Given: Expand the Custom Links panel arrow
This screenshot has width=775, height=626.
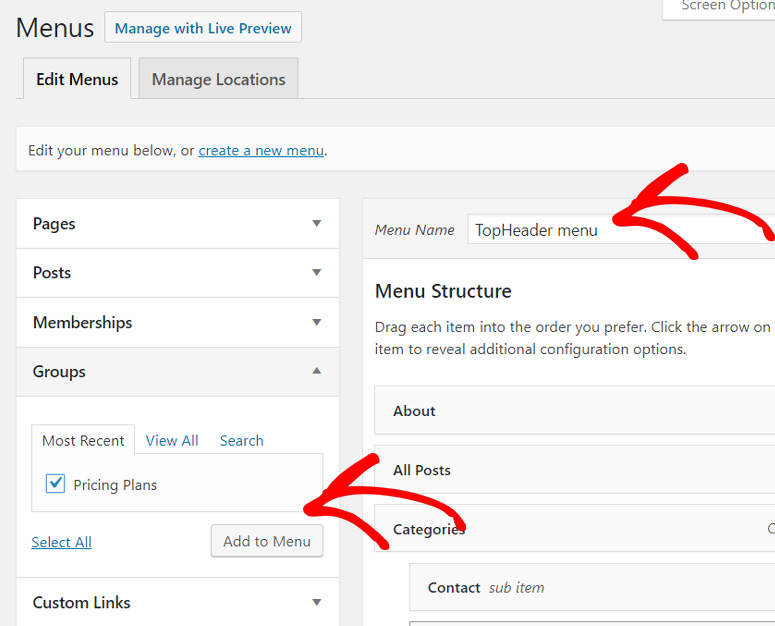Looking at the screenshot, I should click(316, 603).
